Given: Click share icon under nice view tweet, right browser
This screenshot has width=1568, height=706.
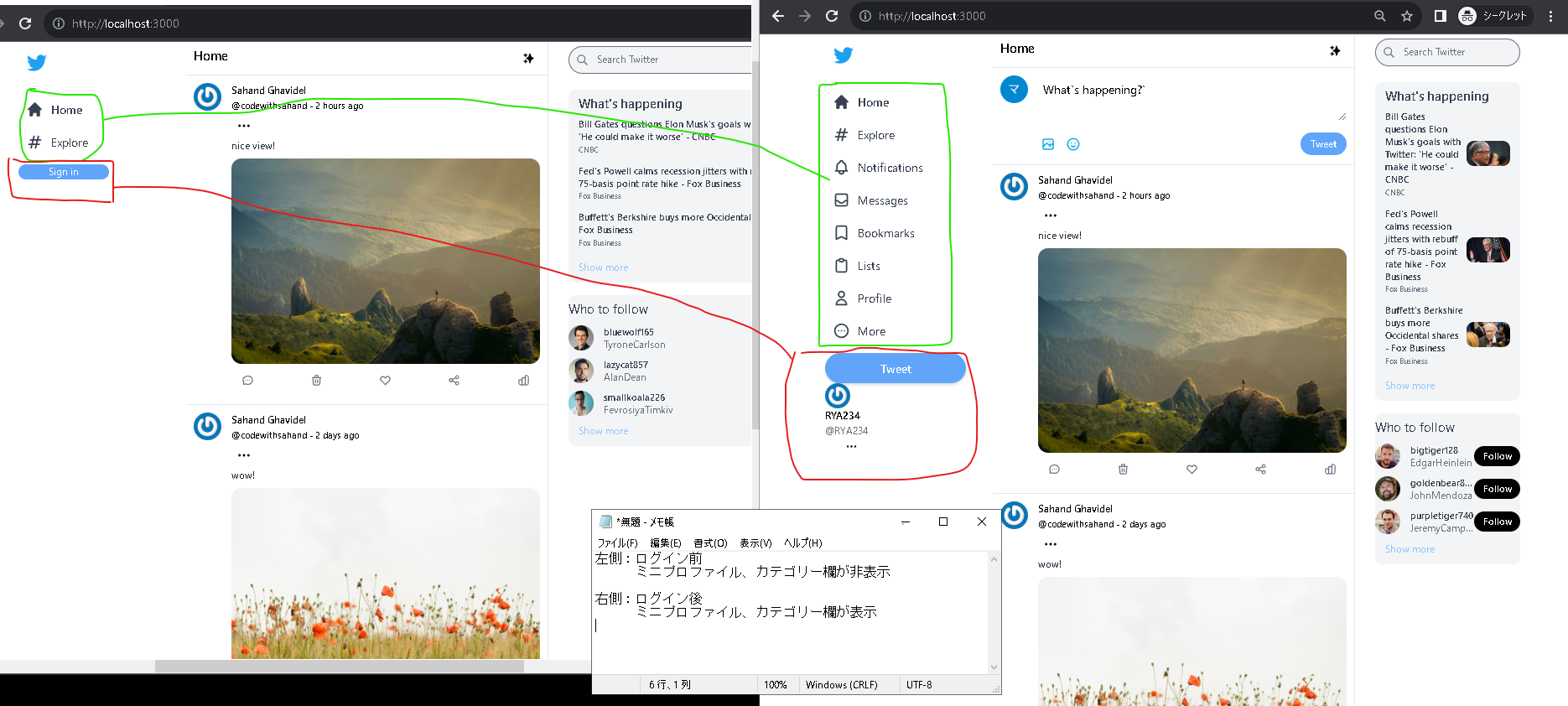Looking at the screenshot, I should pos(1260,470).
